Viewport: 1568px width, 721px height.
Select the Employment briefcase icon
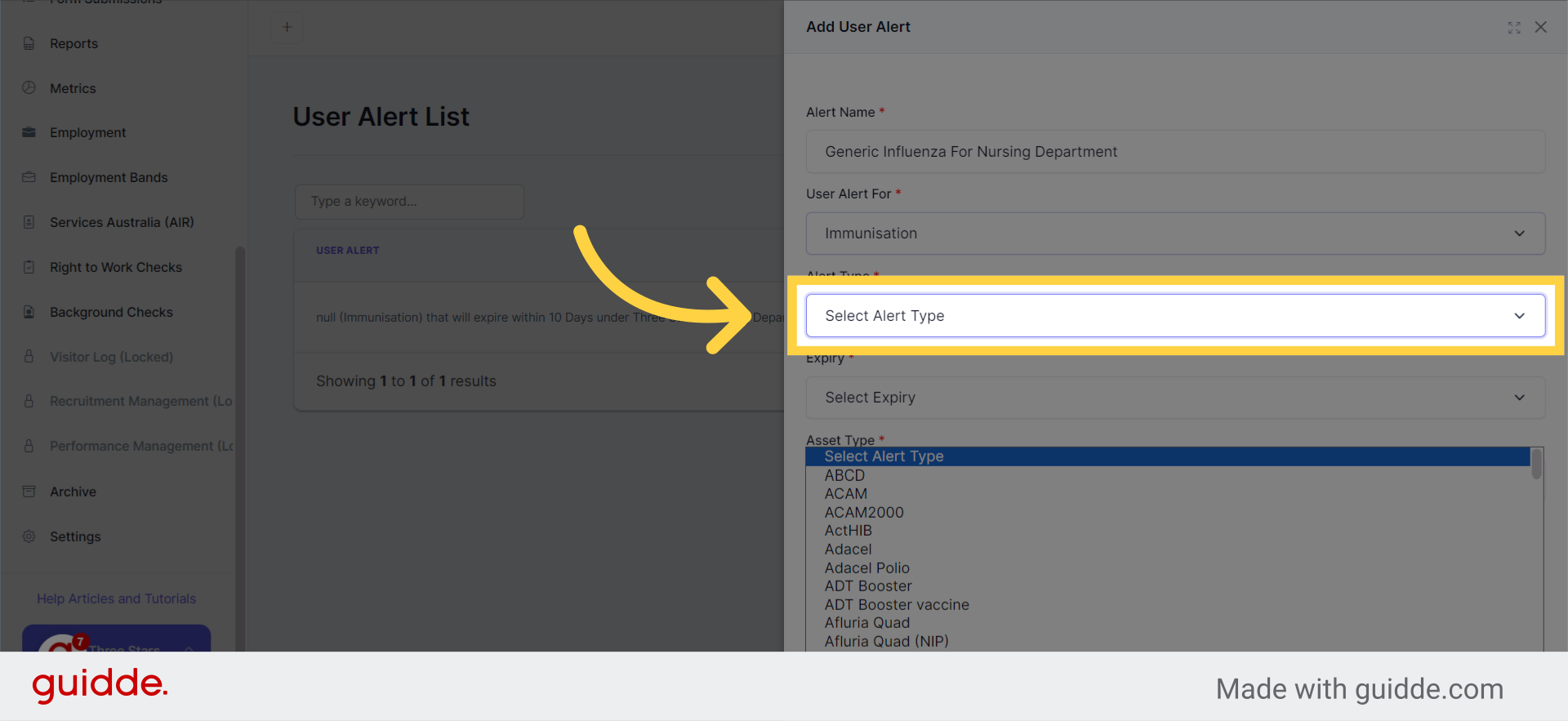(29, 132)
